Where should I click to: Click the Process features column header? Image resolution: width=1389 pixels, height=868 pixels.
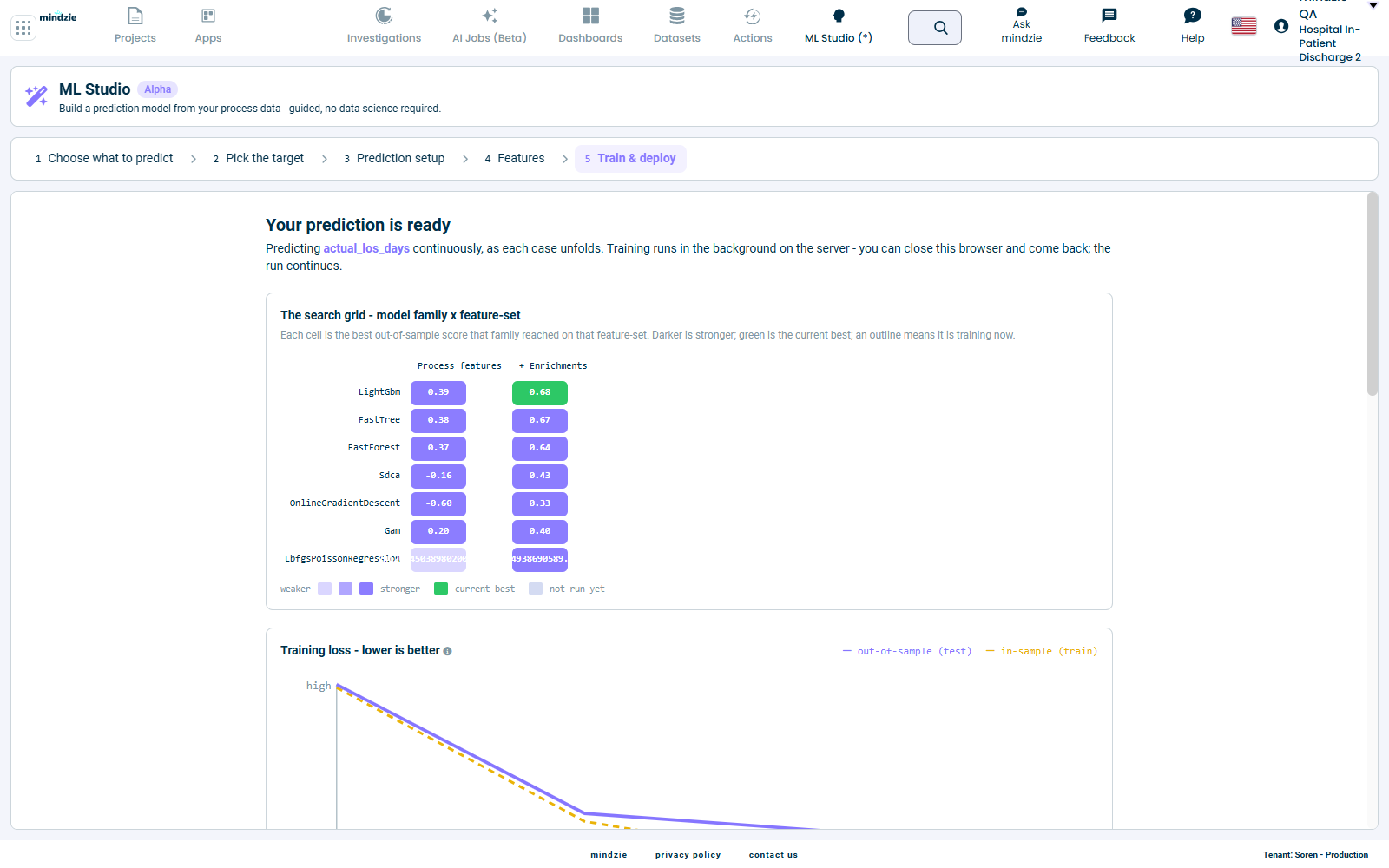[459, 366]
